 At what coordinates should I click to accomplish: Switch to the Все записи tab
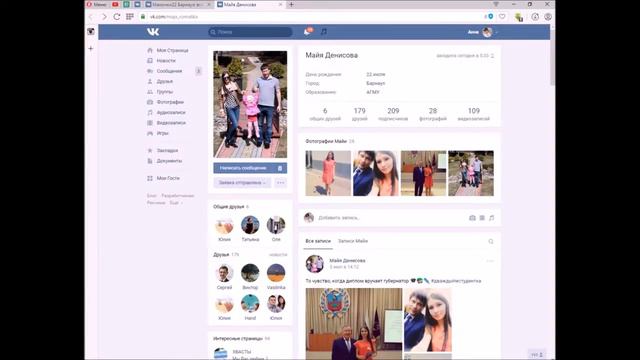[x=318, y=241]
